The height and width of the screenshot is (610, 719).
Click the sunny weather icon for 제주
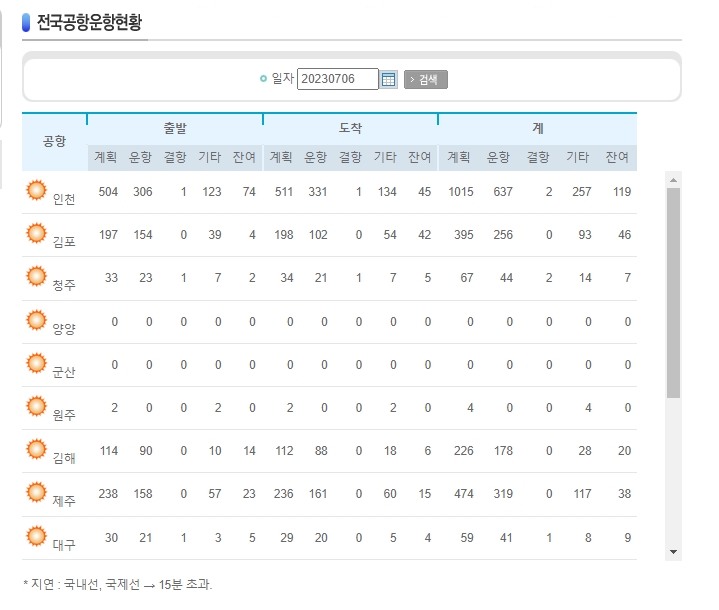tap(36, 492)
